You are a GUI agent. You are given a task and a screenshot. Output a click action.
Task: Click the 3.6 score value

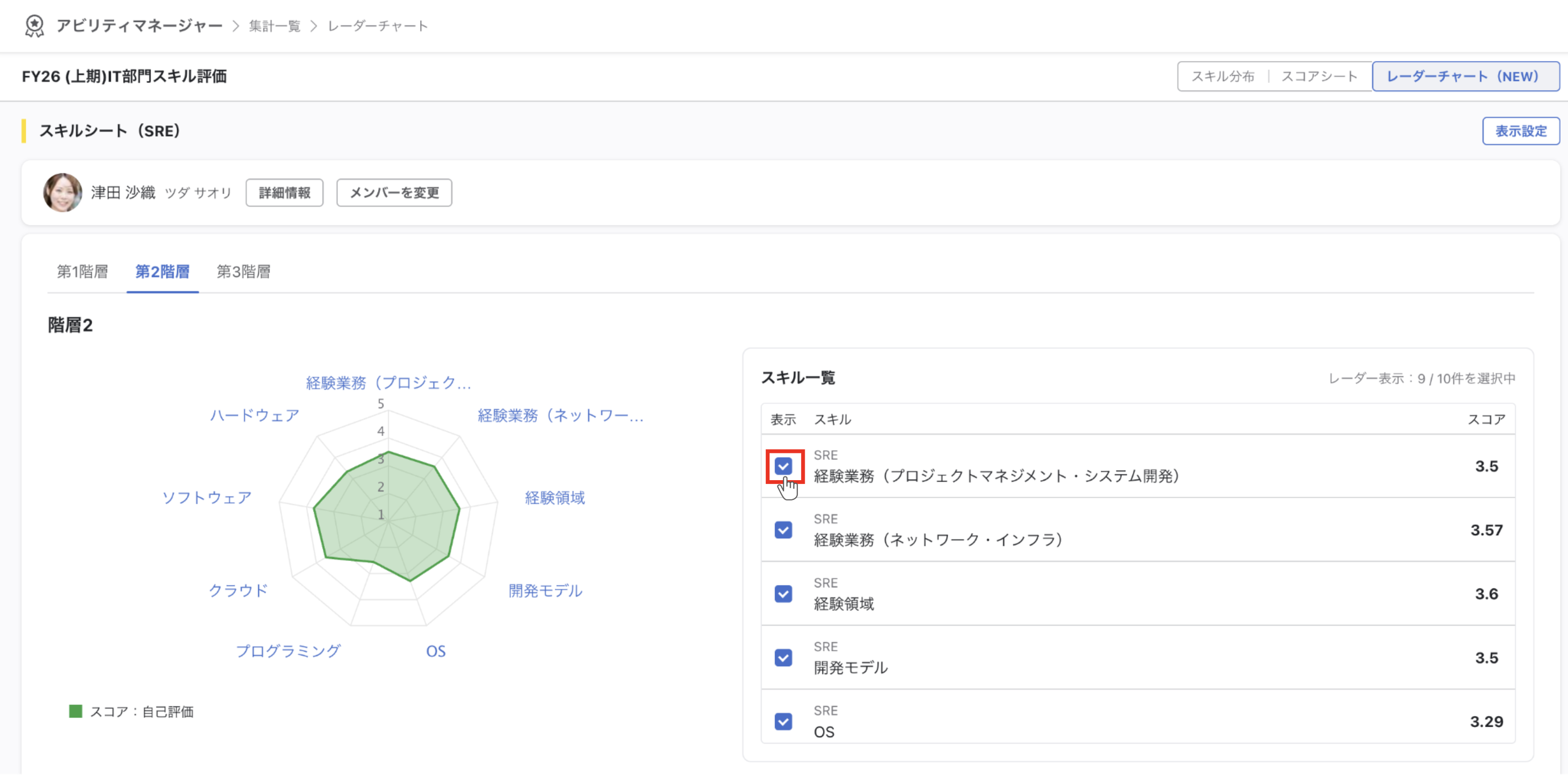point(1486,594)
